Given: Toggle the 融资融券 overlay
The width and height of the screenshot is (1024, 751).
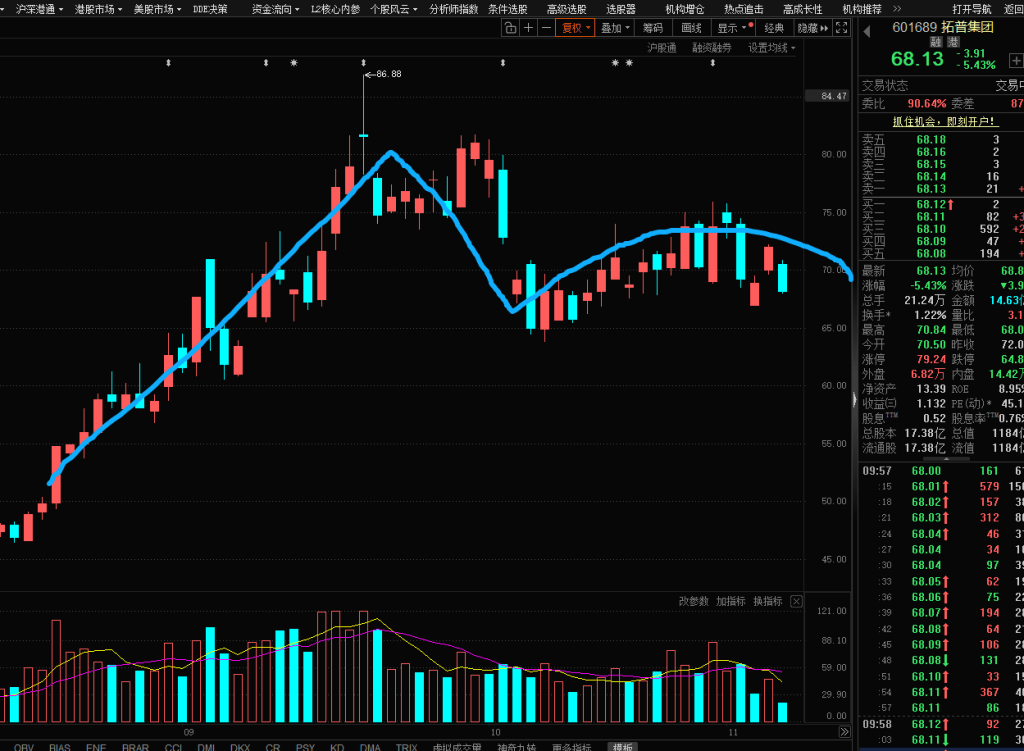Looking at the screenshot, I should [712, 48].
